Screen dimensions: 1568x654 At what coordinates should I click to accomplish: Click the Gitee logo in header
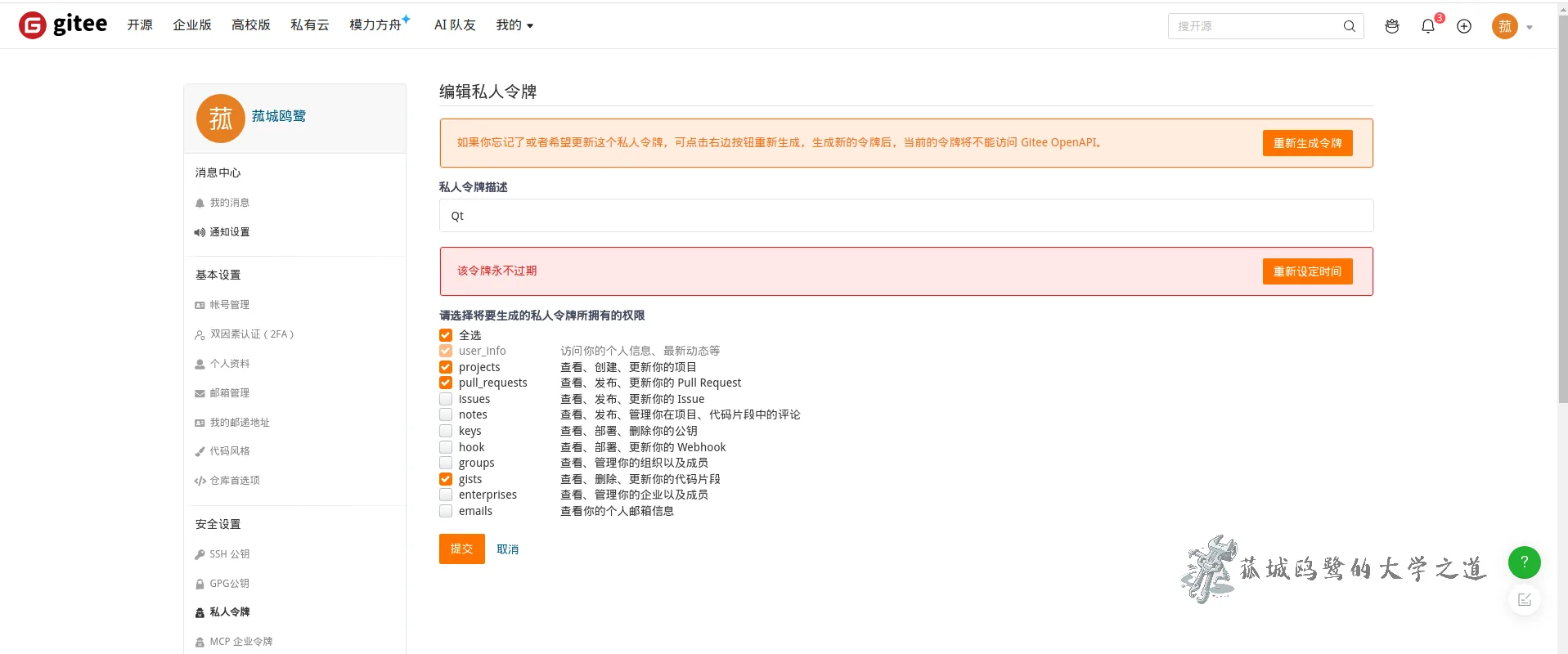pos(63,25)
